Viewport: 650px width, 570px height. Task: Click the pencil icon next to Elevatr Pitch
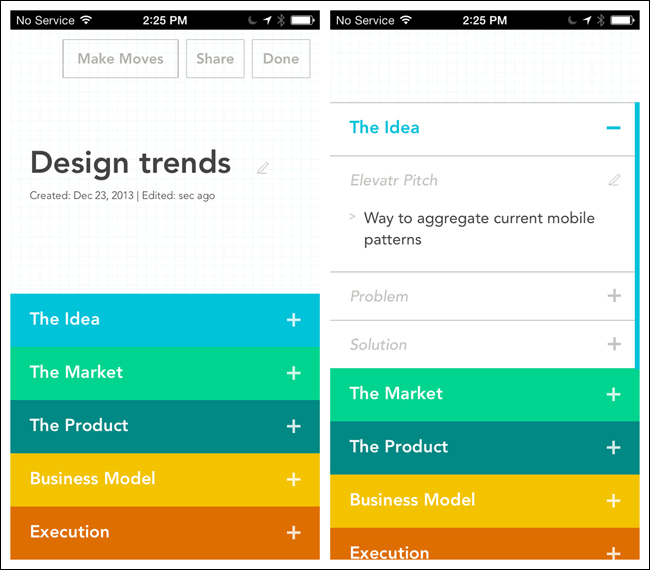click(x=614, y=180)
